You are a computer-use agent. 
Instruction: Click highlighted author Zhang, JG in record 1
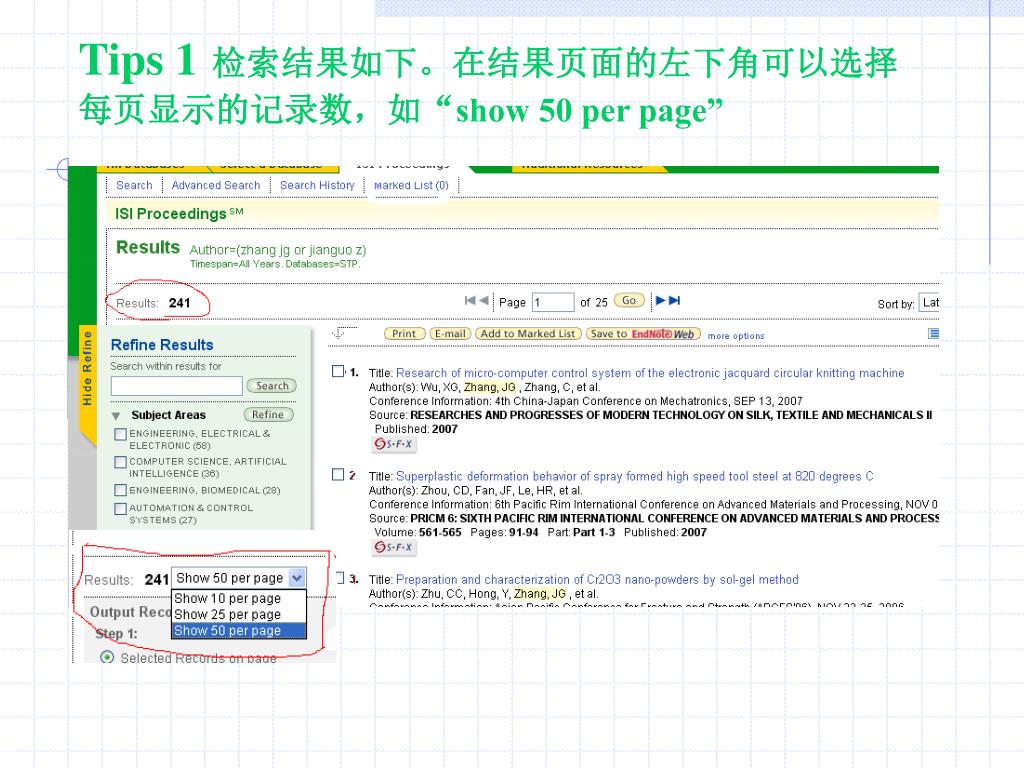pyautogui.click(x=489, y=387)
